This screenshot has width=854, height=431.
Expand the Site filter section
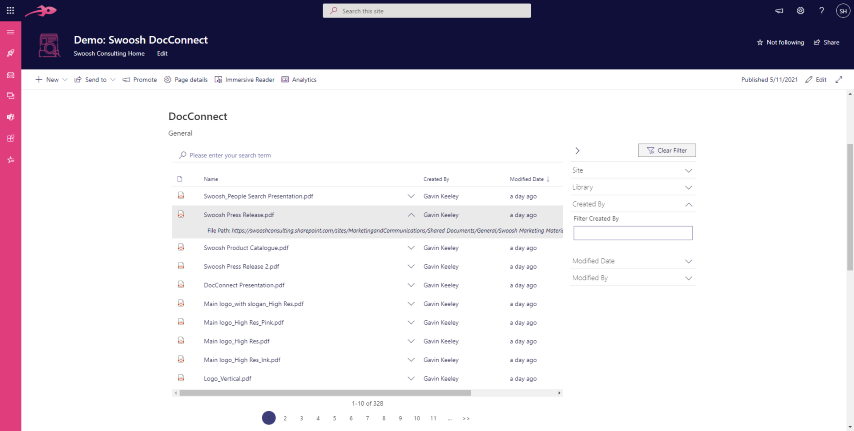click(x=633, y=171)
